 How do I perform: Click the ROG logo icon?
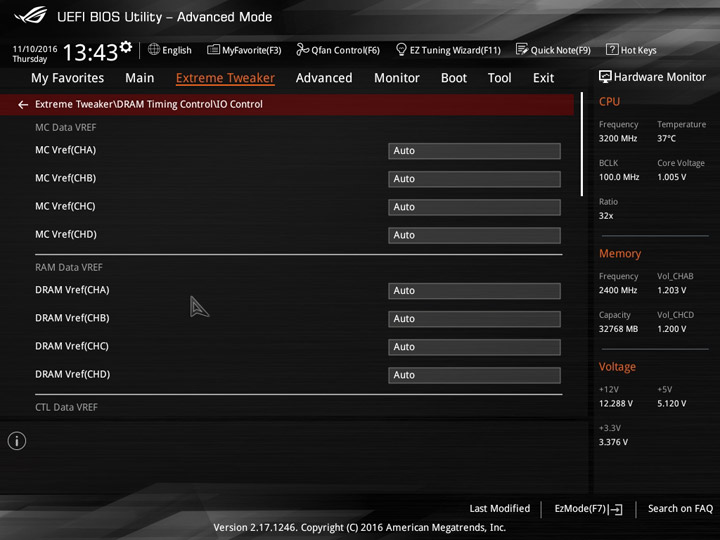[30, 15]
